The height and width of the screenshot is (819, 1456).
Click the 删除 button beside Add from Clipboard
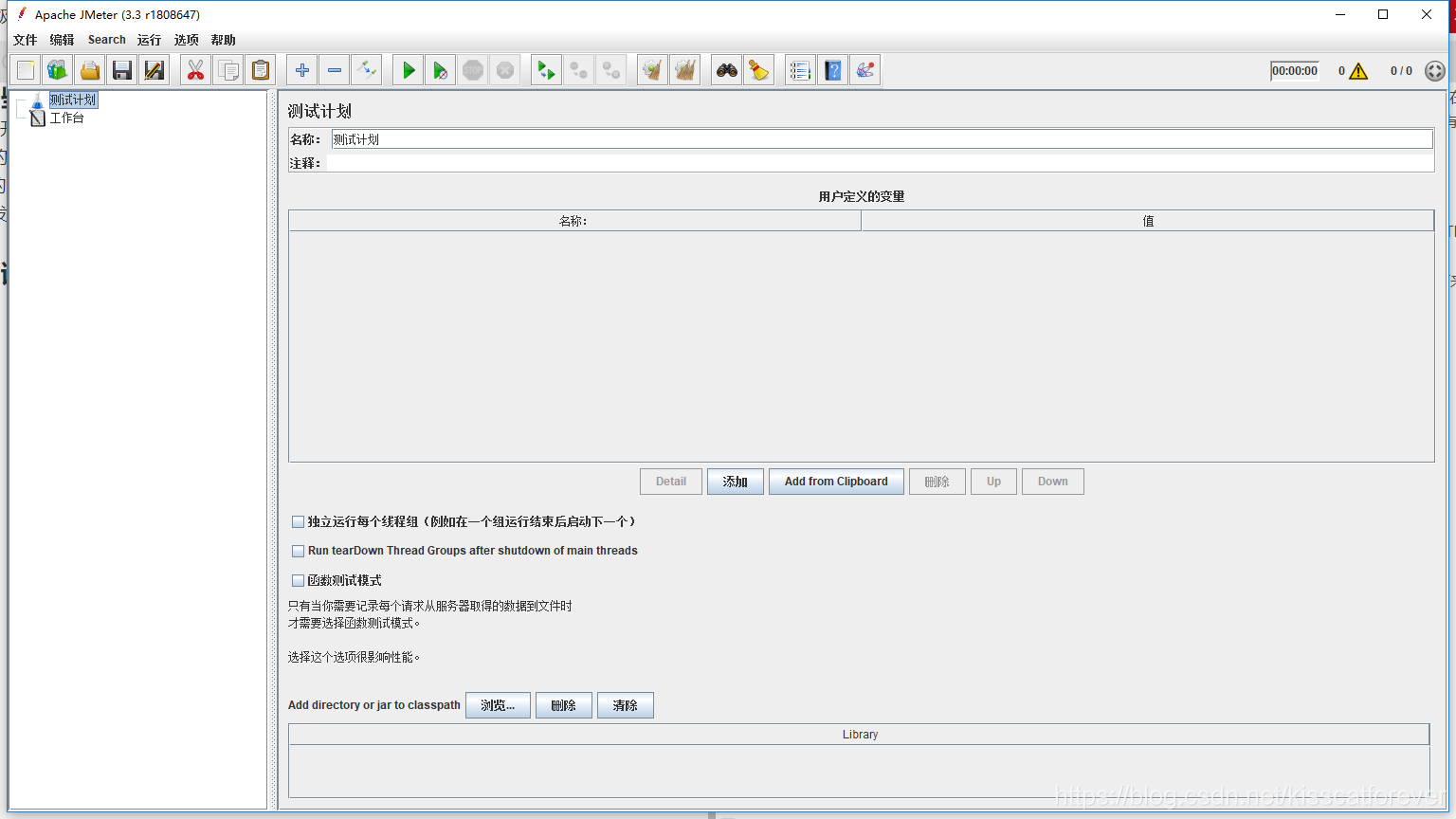937,482
